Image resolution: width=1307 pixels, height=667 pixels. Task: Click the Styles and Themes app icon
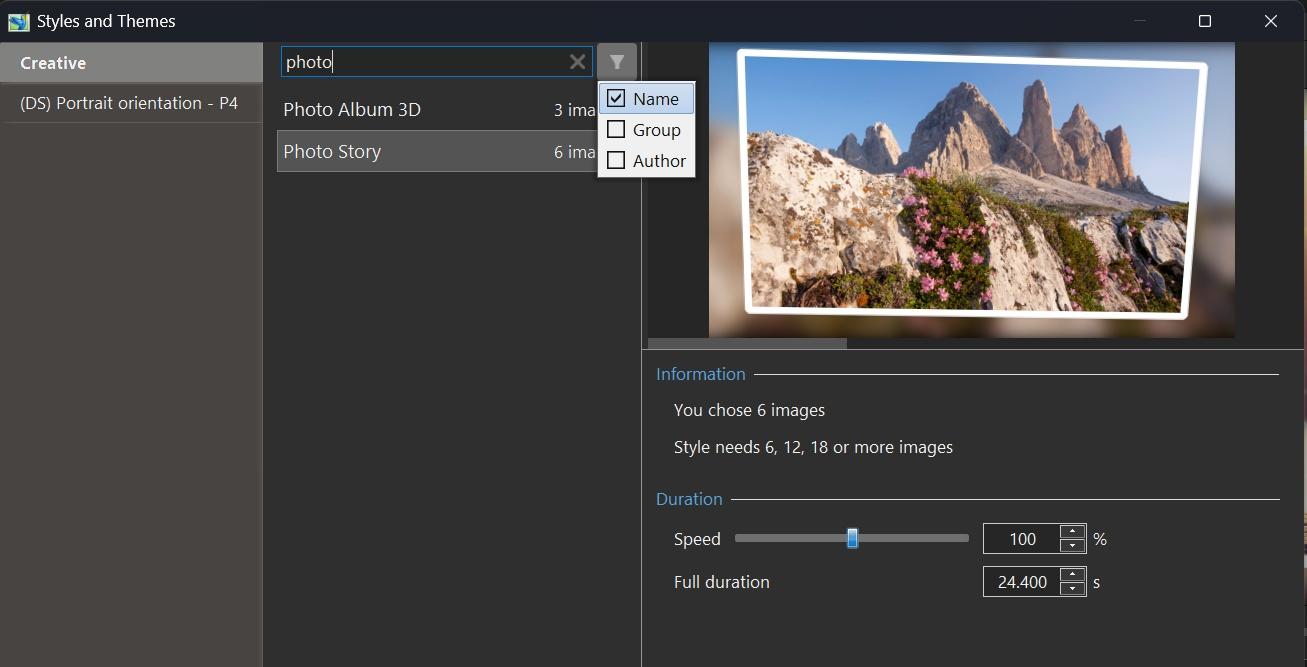(18, 21)
